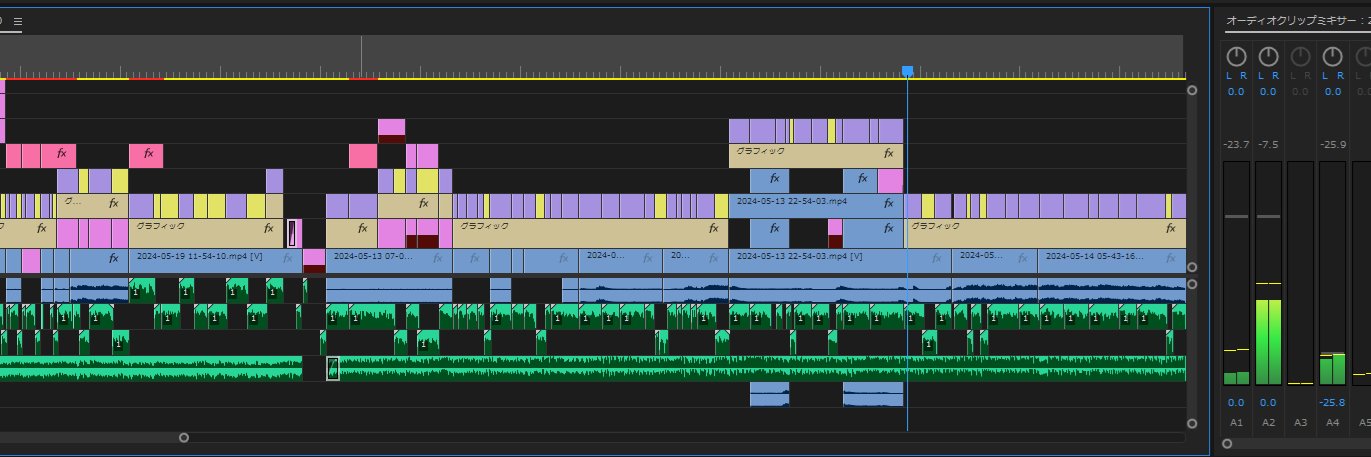Adjust the A2 pan knob

[x=1268, y=56]
